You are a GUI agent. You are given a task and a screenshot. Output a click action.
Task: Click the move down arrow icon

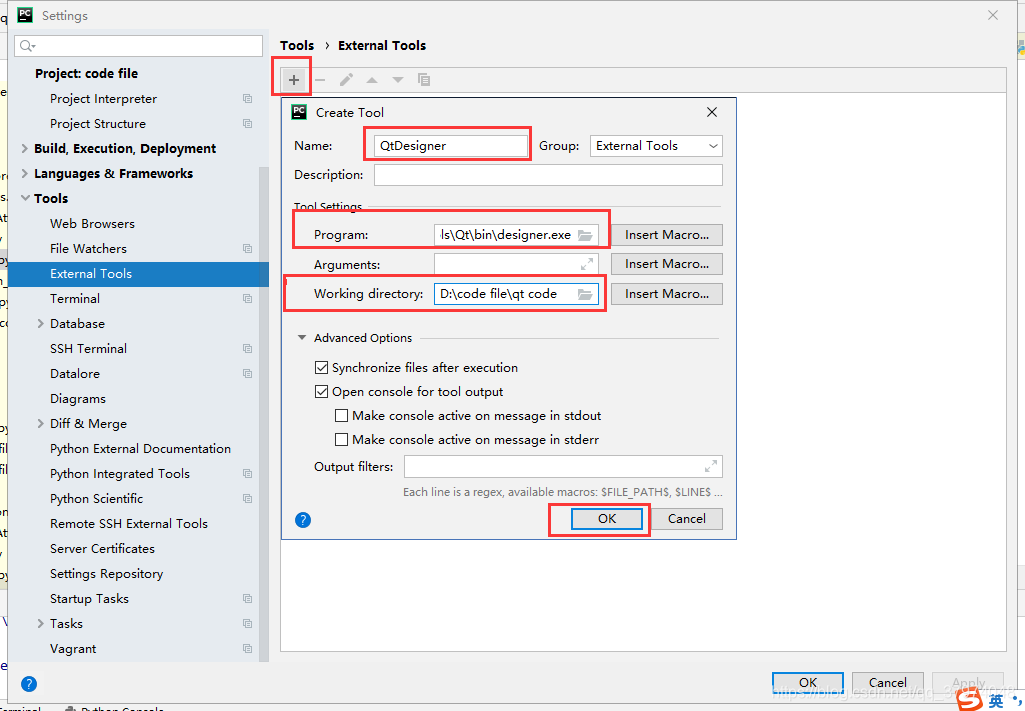click(x=397, y=80)
